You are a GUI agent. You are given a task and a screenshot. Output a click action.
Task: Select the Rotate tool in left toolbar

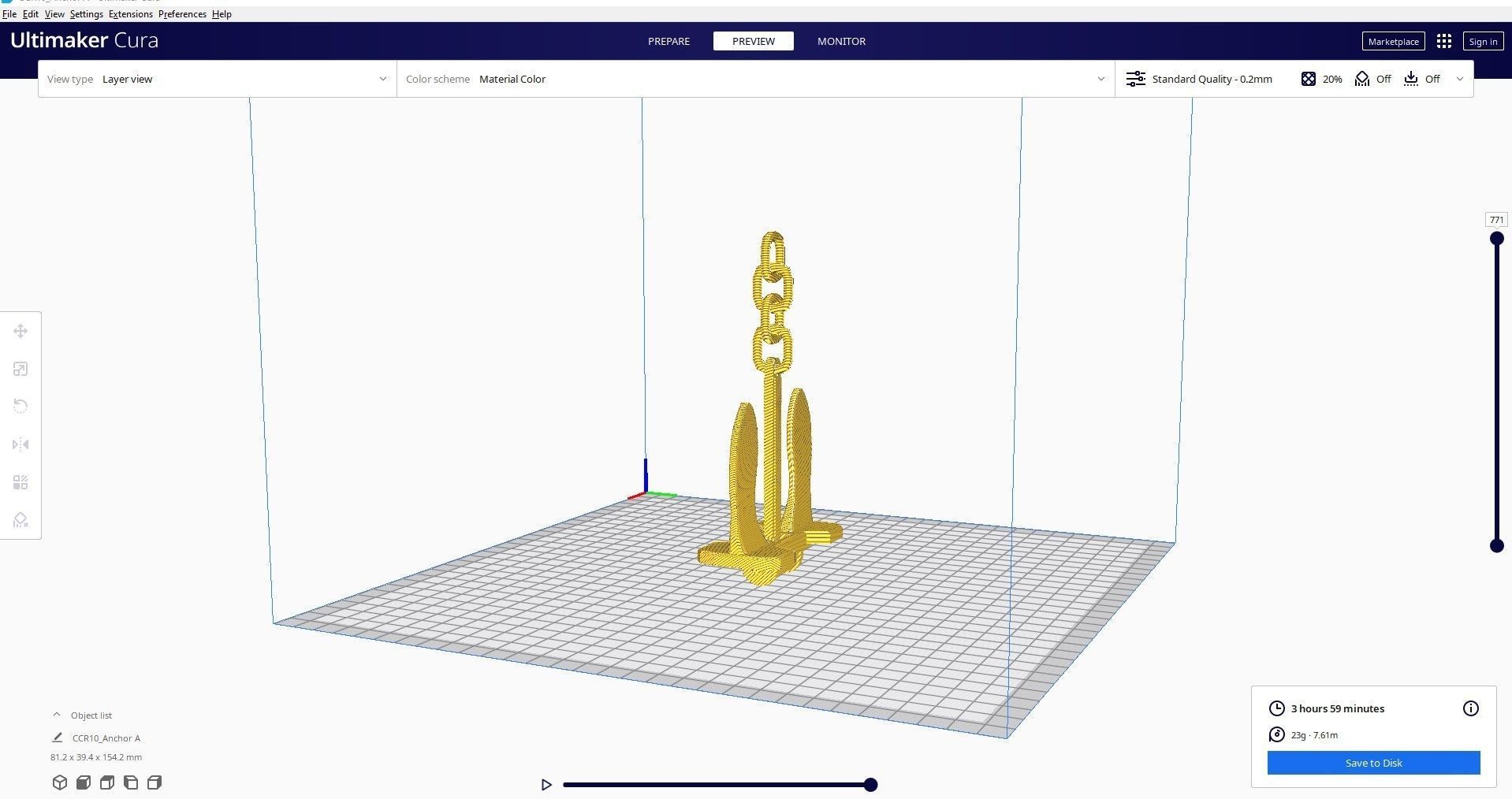20,407
